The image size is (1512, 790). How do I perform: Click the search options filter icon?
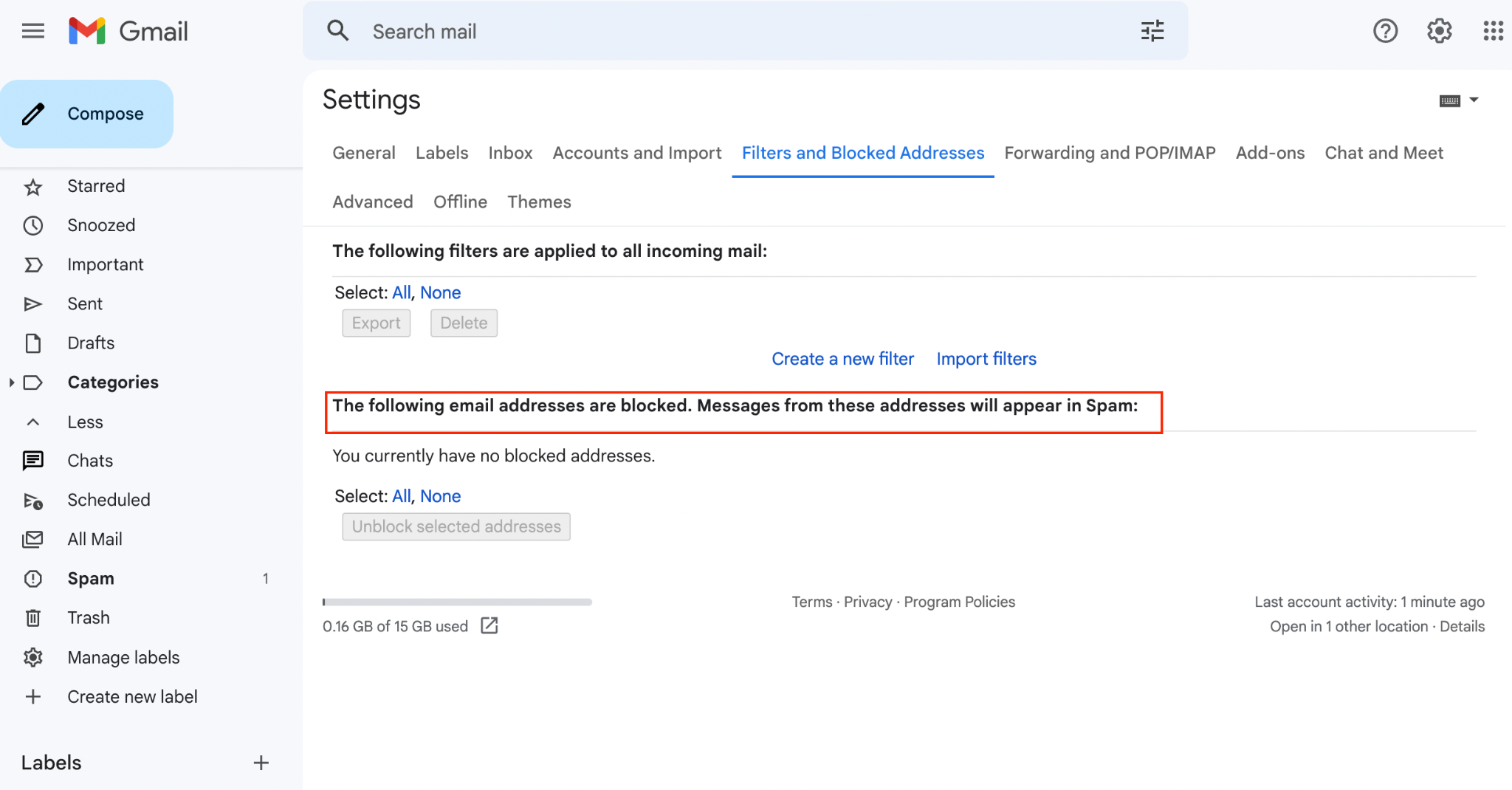click(x=1152, y=31)
